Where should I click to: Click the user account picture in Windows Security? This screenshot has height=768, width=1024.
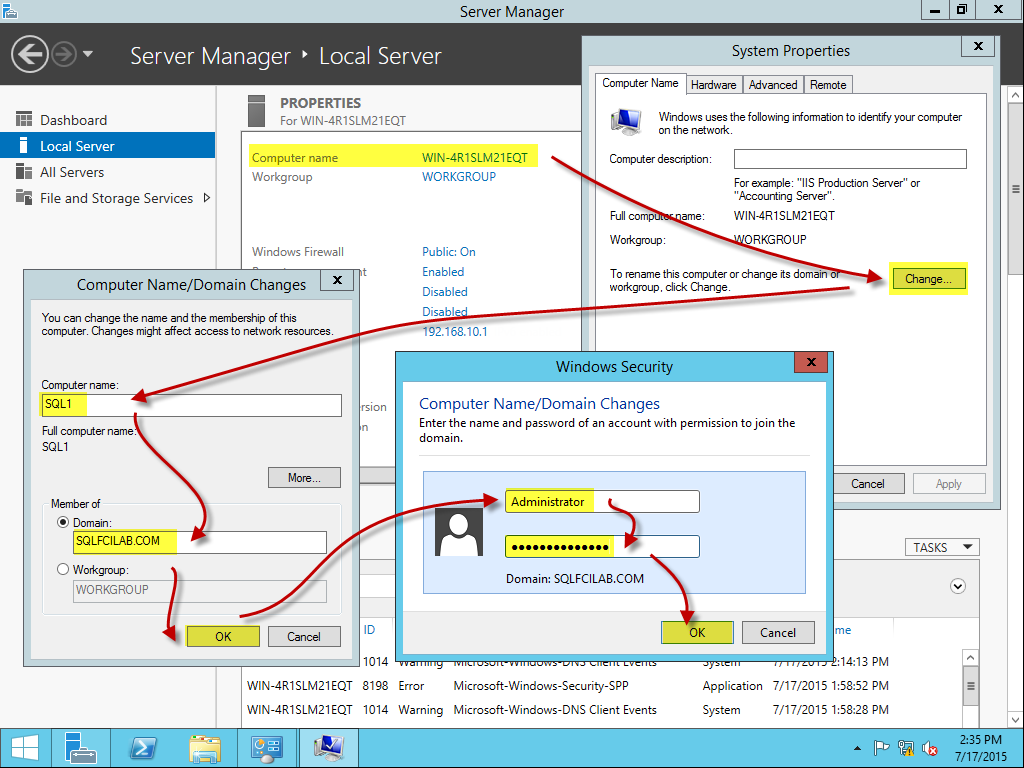pyautogui.click(x=459, y=532)
